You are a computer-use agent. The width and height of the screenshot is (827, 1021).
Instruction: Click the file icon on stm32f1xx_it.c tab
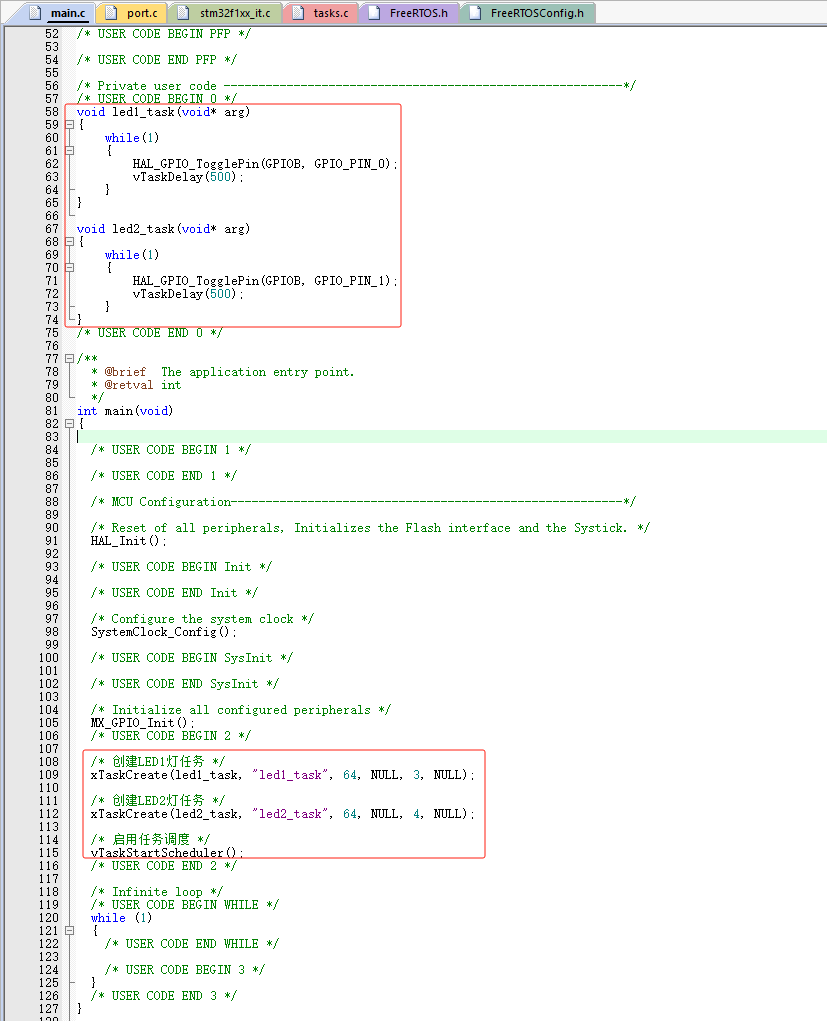pyautogui.click(x=184, y=13)
